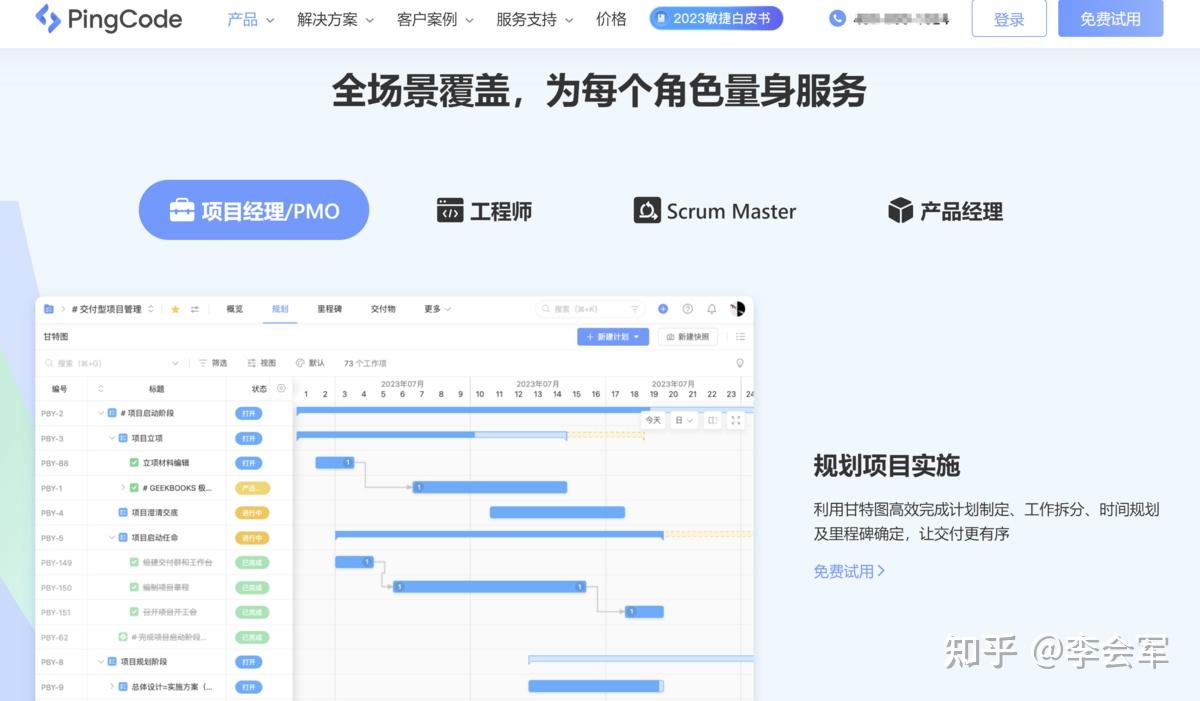This screenshot has height=701, width=1200.
Task: Click the swap arrows icon beside star
Action: click(x=195, y=309)
